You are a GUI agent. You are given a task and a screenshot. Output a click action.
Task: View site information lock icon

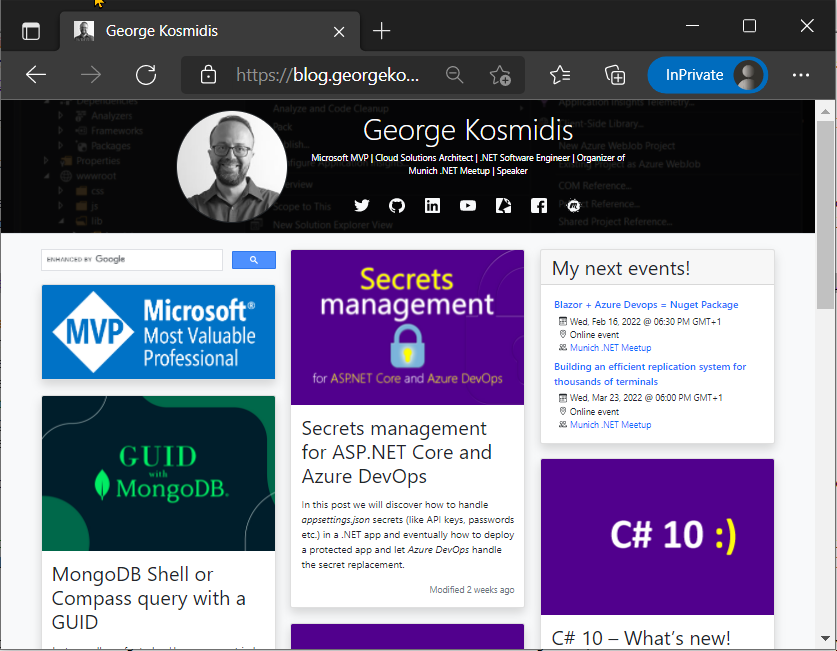(208, 75)
